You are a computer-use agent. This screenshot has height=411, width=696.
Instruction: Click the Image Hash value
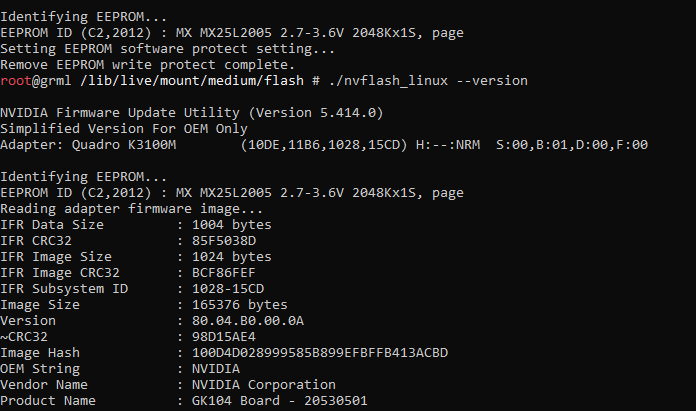(320, 352)
